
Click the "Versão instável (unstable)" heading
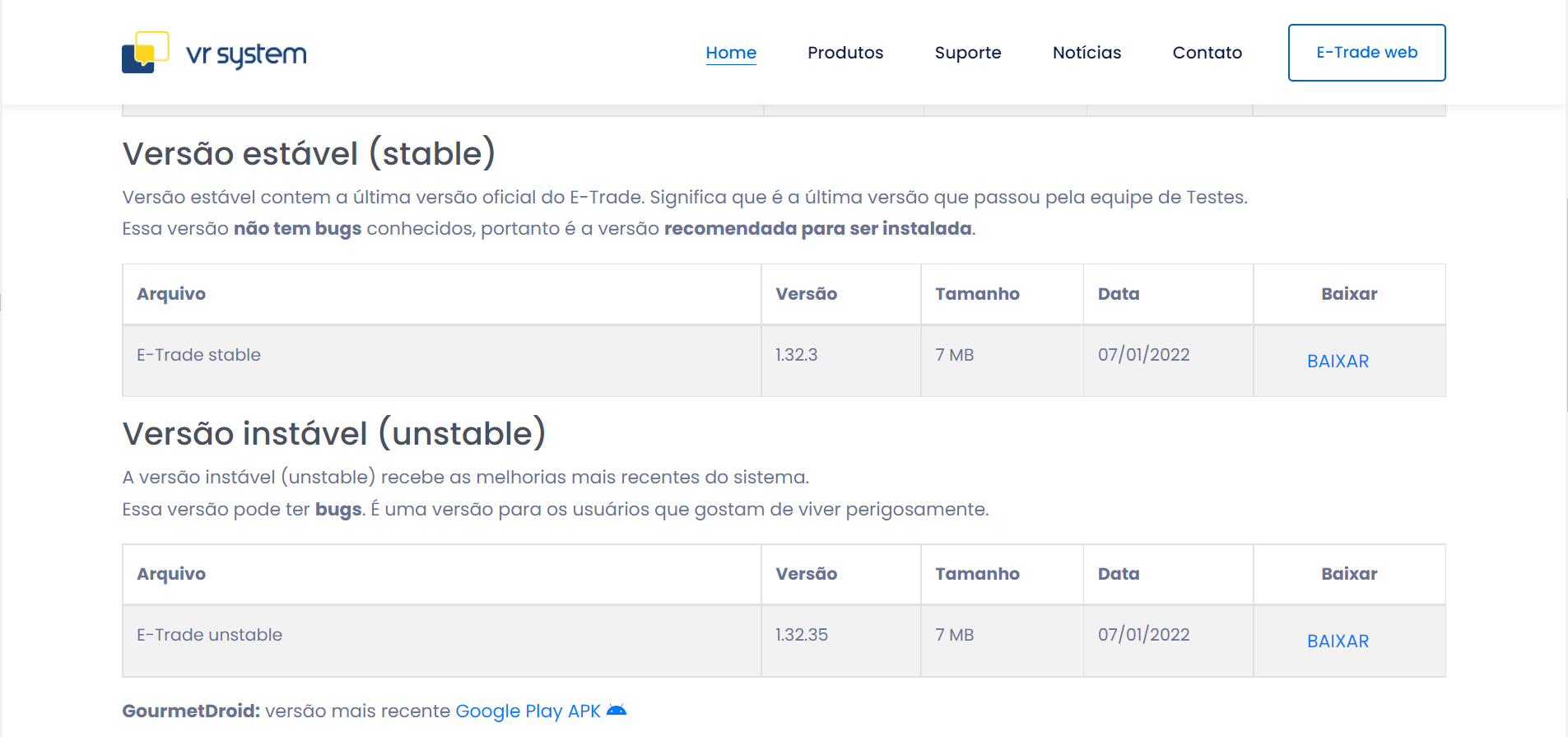[x=333, y=434]
